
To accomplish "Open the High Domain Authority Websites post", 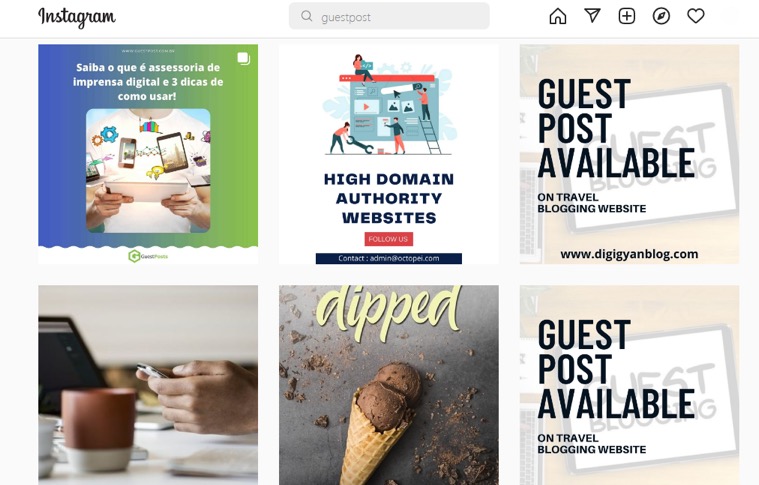I will (389, 154).
